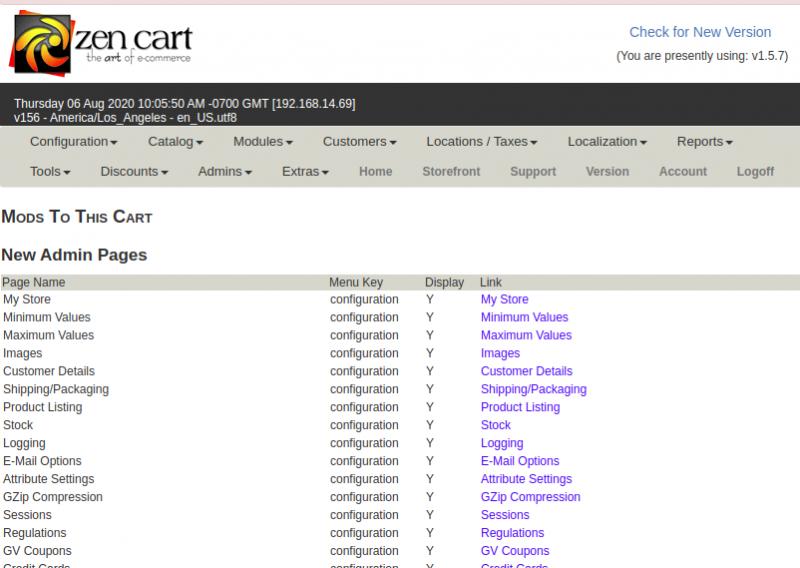Open the Tools dropdown menu
The height and width of the screenshot is (568, 800).
point(50,171)
